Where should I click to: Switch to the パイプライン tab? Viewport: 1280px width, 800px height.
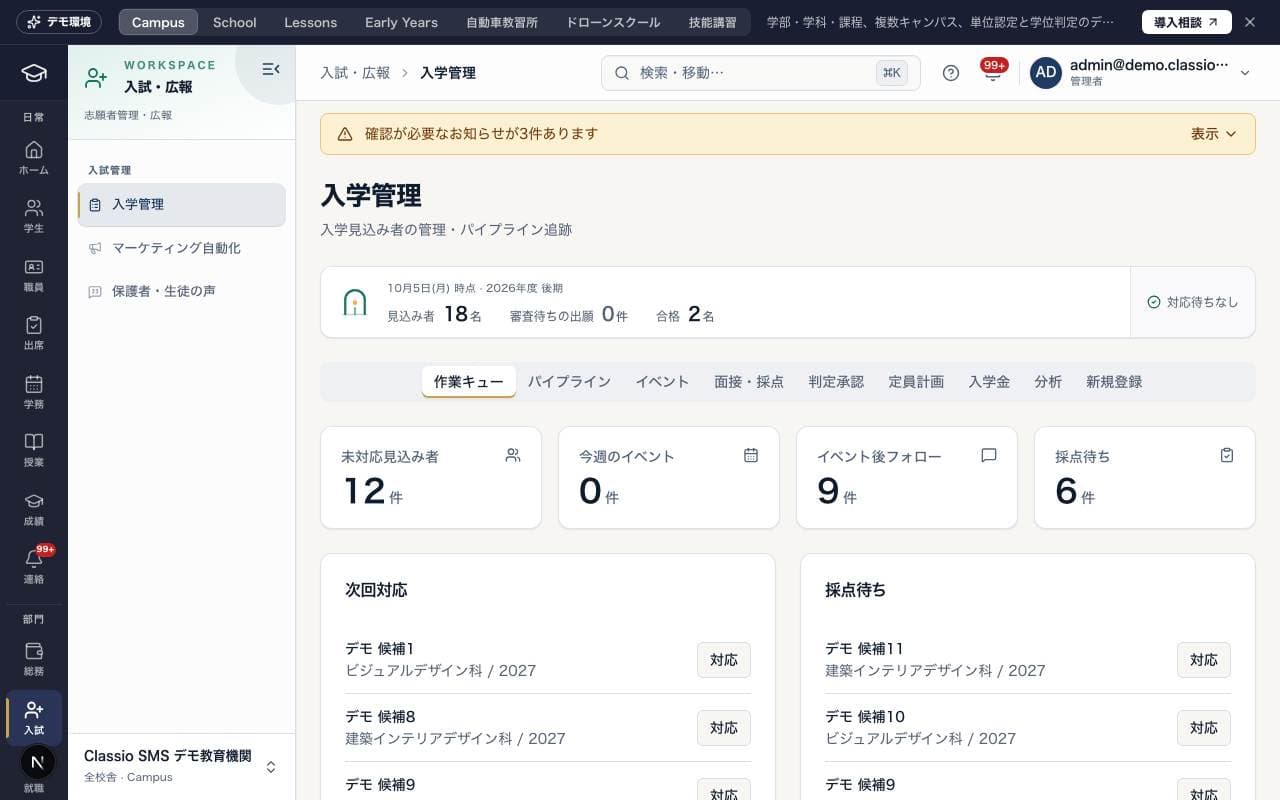tap(569, 382)
